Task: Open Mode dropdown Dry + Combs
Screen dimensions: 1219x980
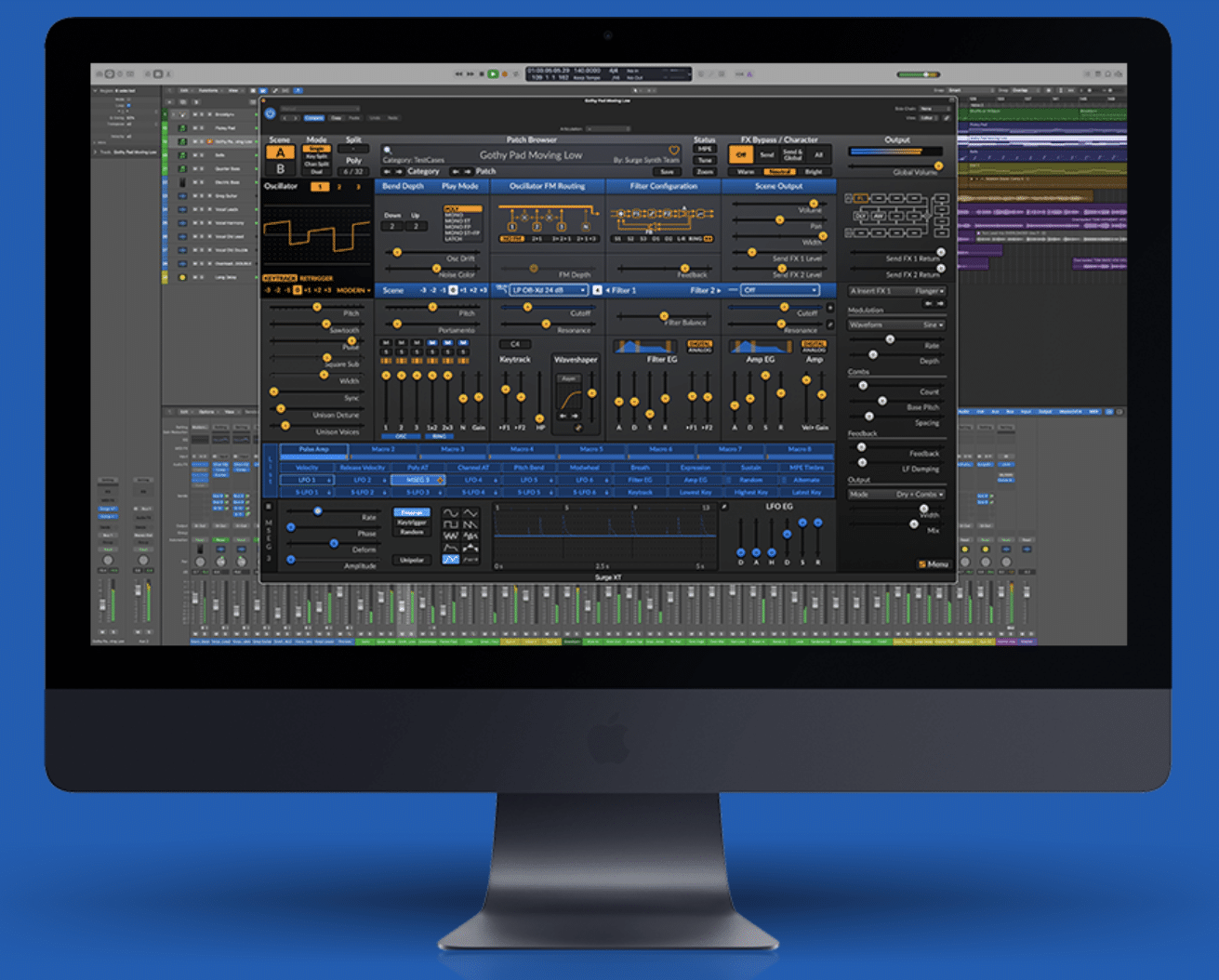Action: tap(897, 495)
